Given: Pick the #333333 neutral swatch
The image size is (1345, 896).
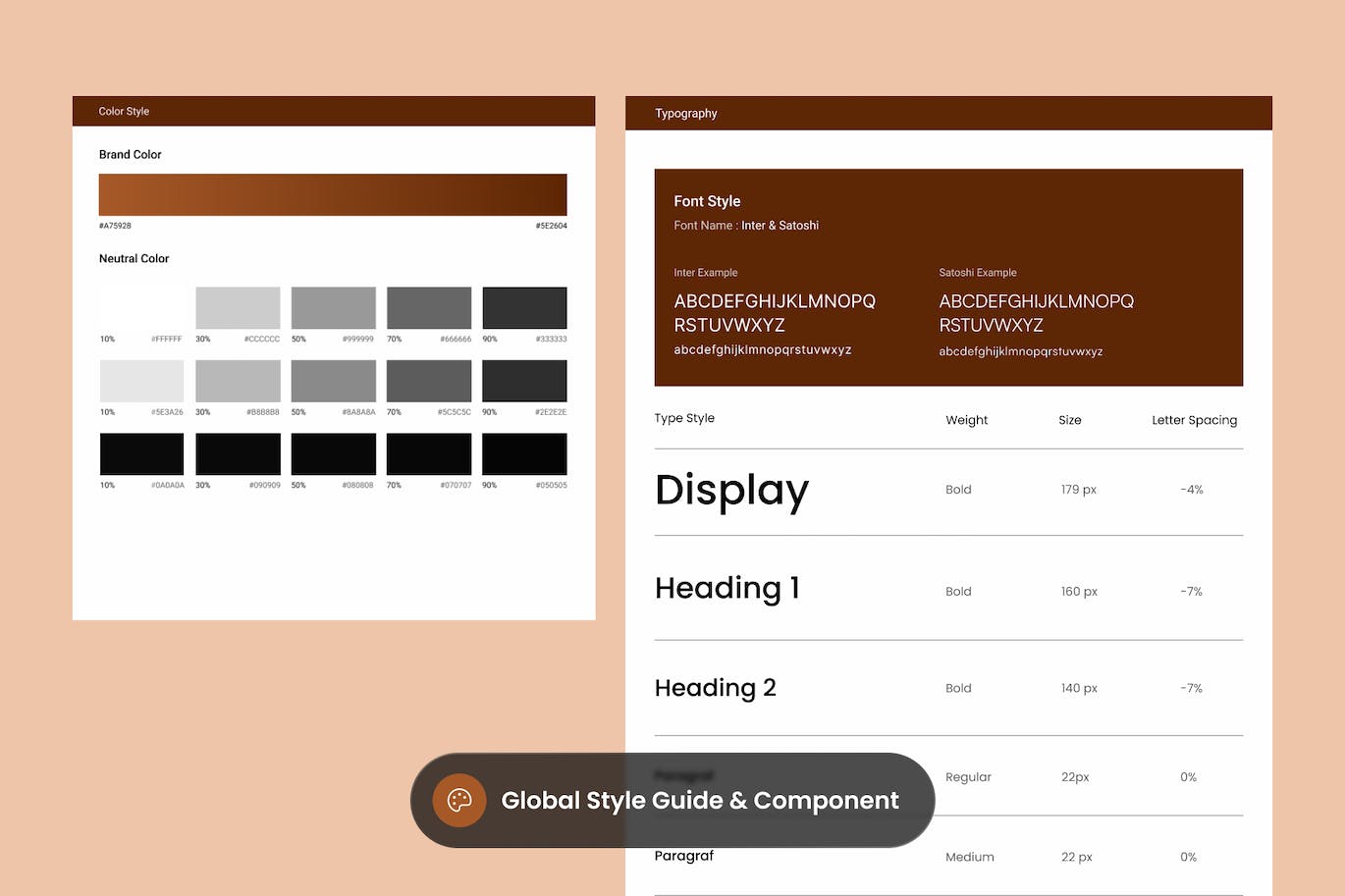Looking at the screenshot, I should pyautogui.click(x=524, y=308).
